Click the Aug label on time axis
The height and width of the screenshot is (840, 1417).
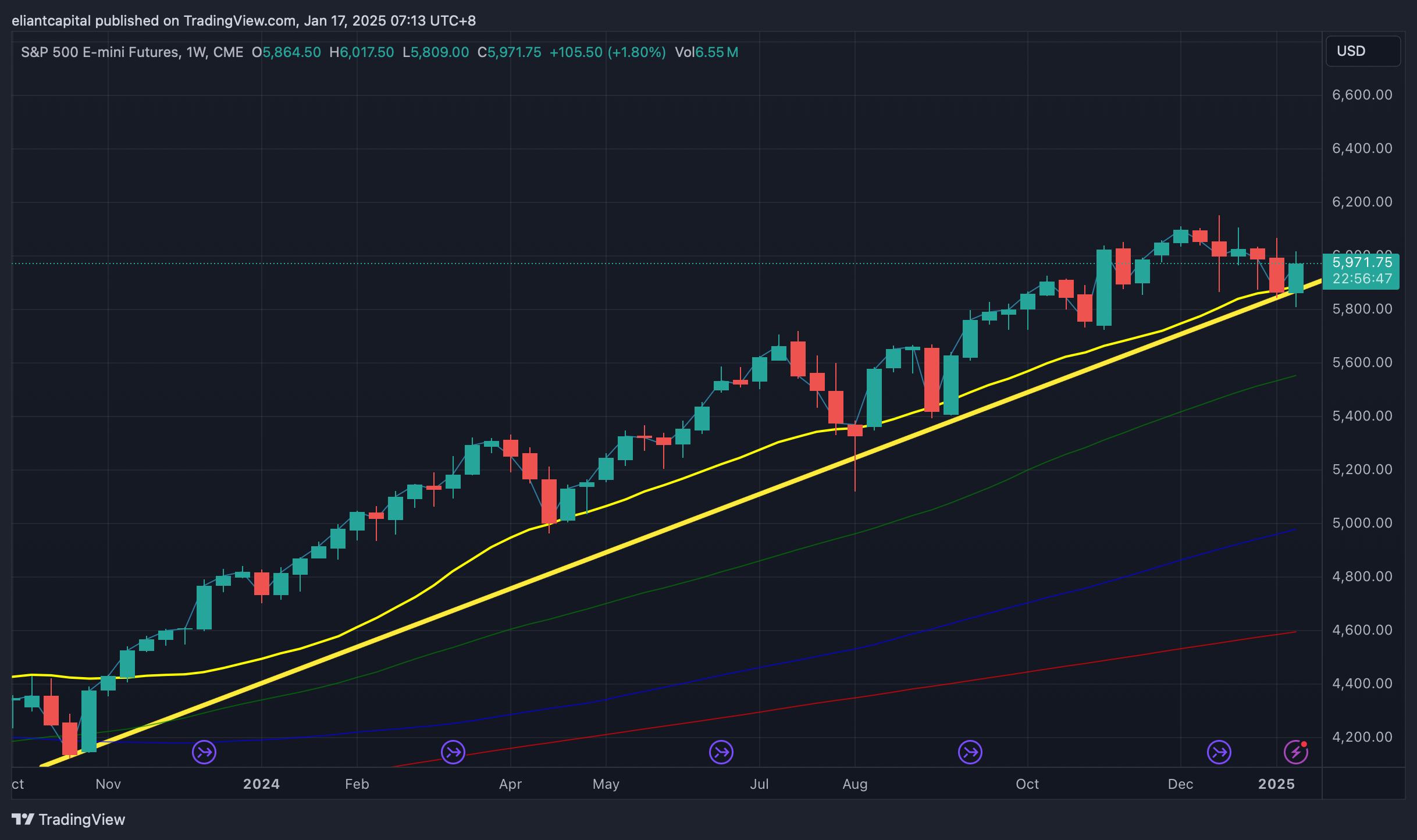pos(855,784)
